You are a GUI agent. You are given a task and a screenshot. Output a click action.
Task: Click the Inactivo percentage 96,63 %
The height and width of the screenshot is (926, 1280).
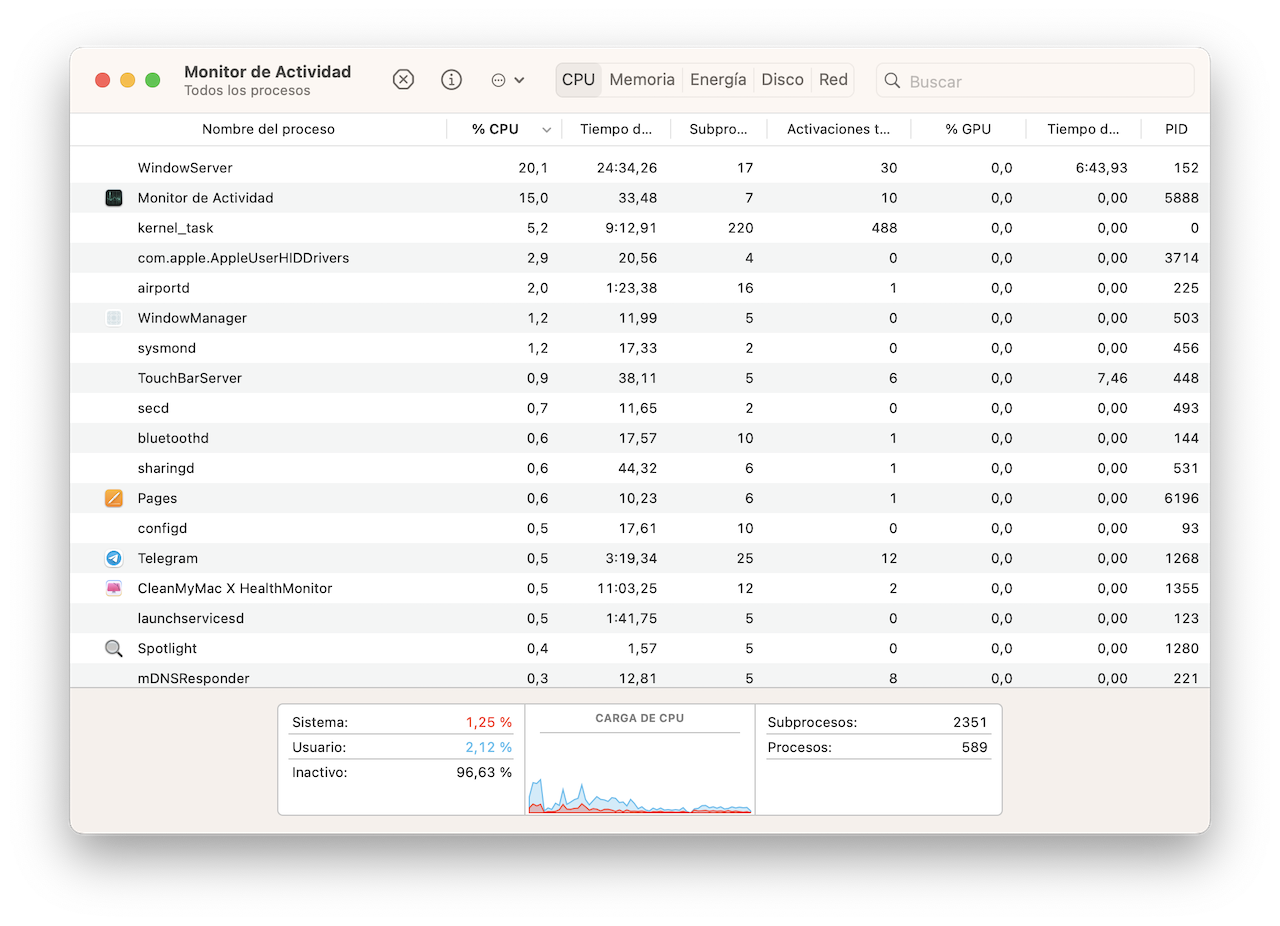click(x=484, y=772)
